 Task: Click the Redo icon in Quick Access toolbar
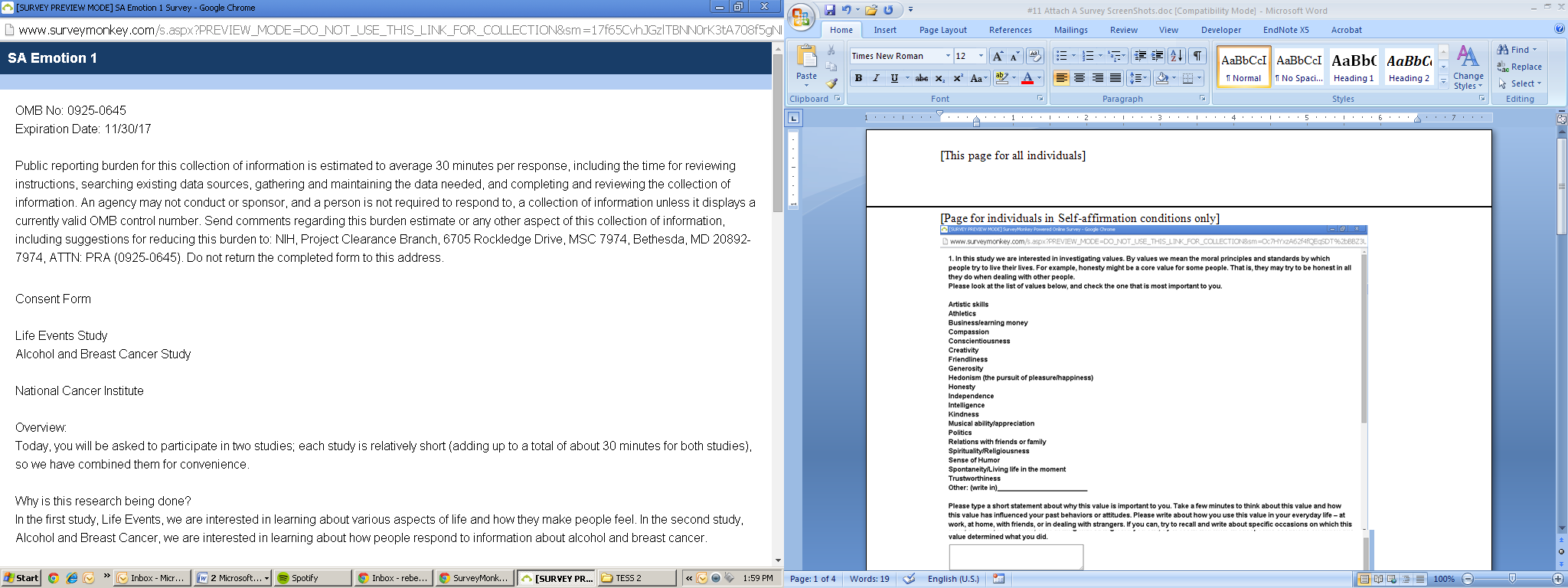[x=888, y=10]
